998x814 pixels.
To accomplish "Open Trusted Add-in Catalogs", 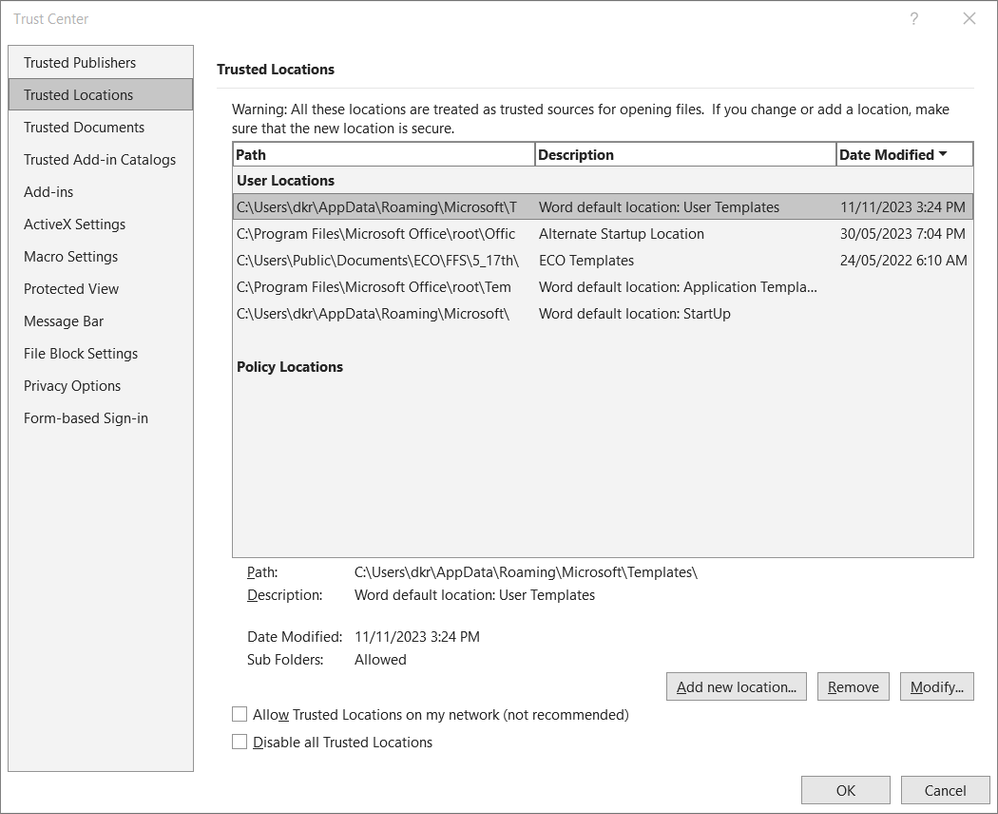I will 100,160.
